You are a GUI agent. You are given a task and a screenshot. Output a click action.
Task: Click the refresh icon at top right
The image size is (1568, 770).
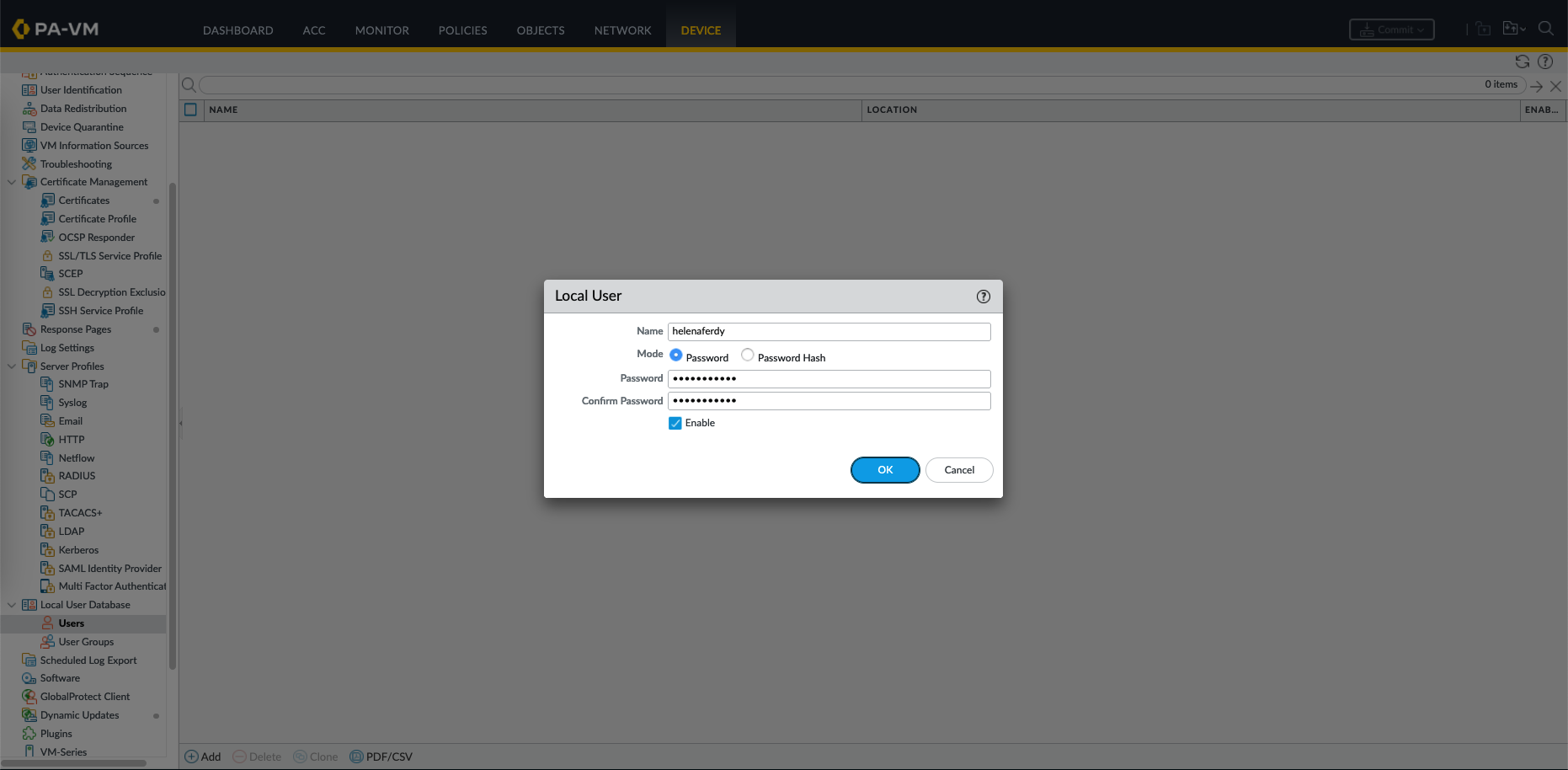[1522, 61]
